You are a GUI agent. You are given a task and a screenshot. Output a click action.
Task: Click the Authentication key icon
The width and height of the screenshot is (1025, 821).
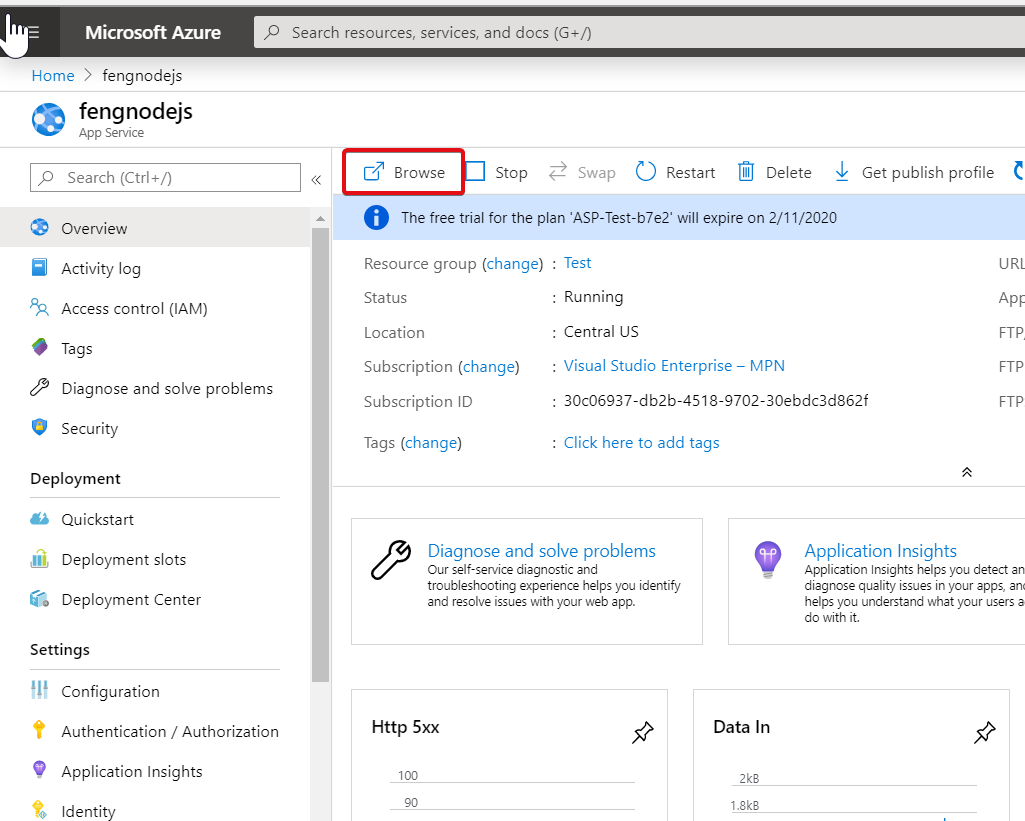(39, 729)
